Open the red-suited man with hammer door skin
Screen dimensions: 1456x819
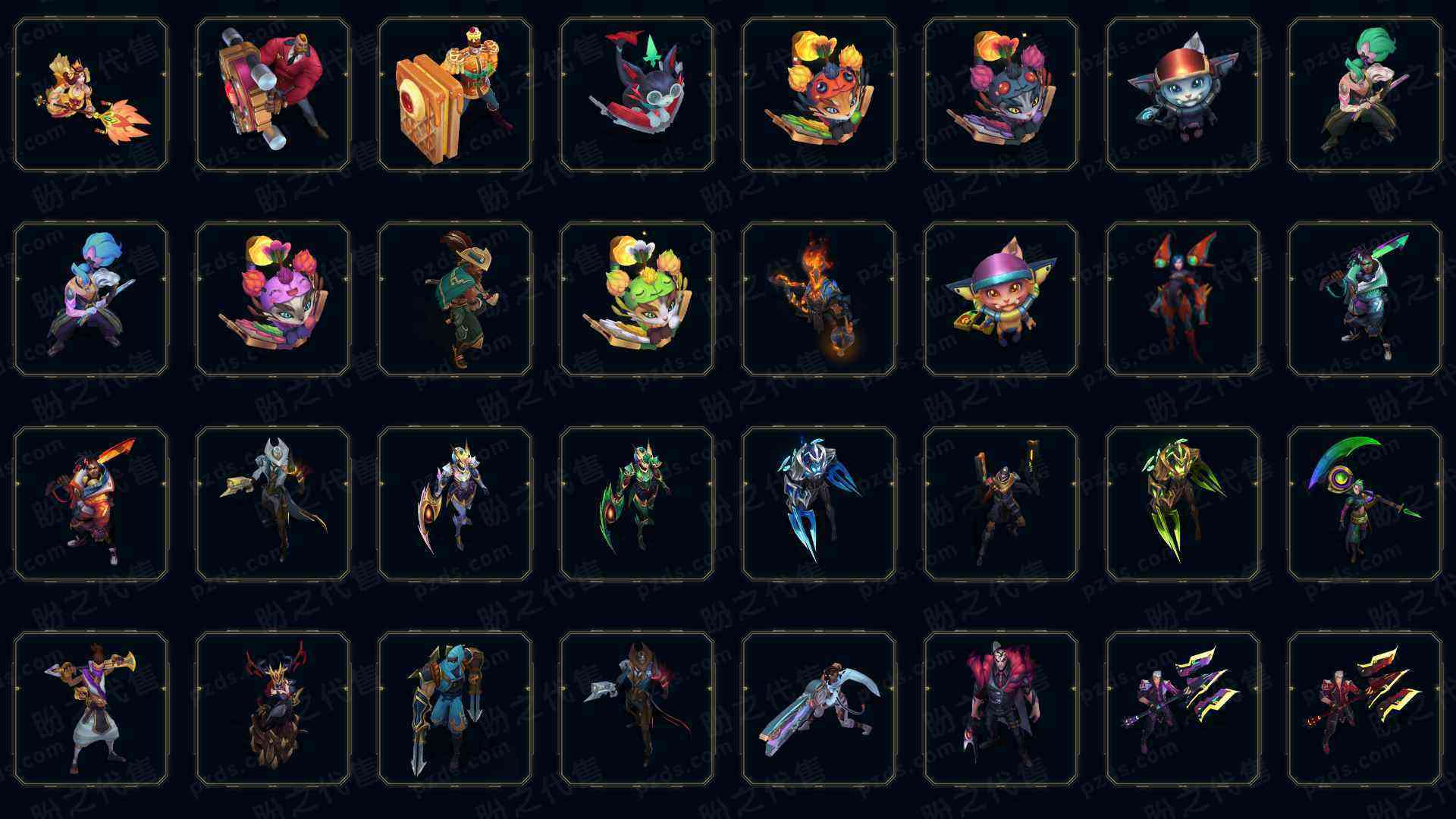[x=273, y=94]
